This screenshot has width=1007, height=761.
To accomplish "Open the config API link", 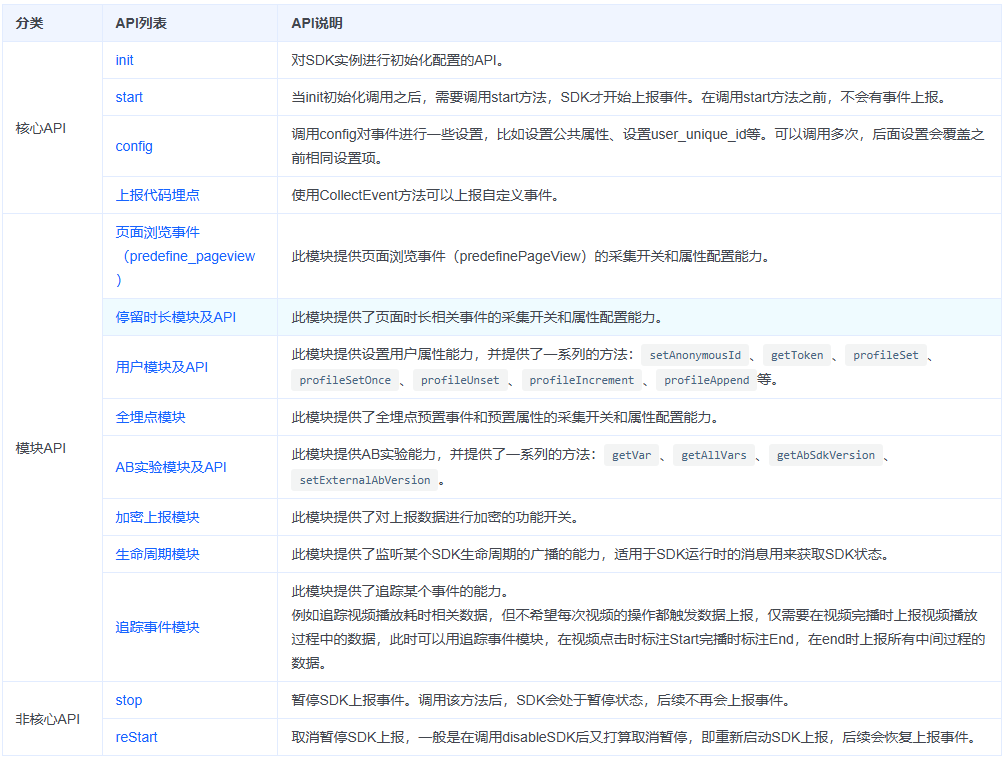I will tap(134, 146).
